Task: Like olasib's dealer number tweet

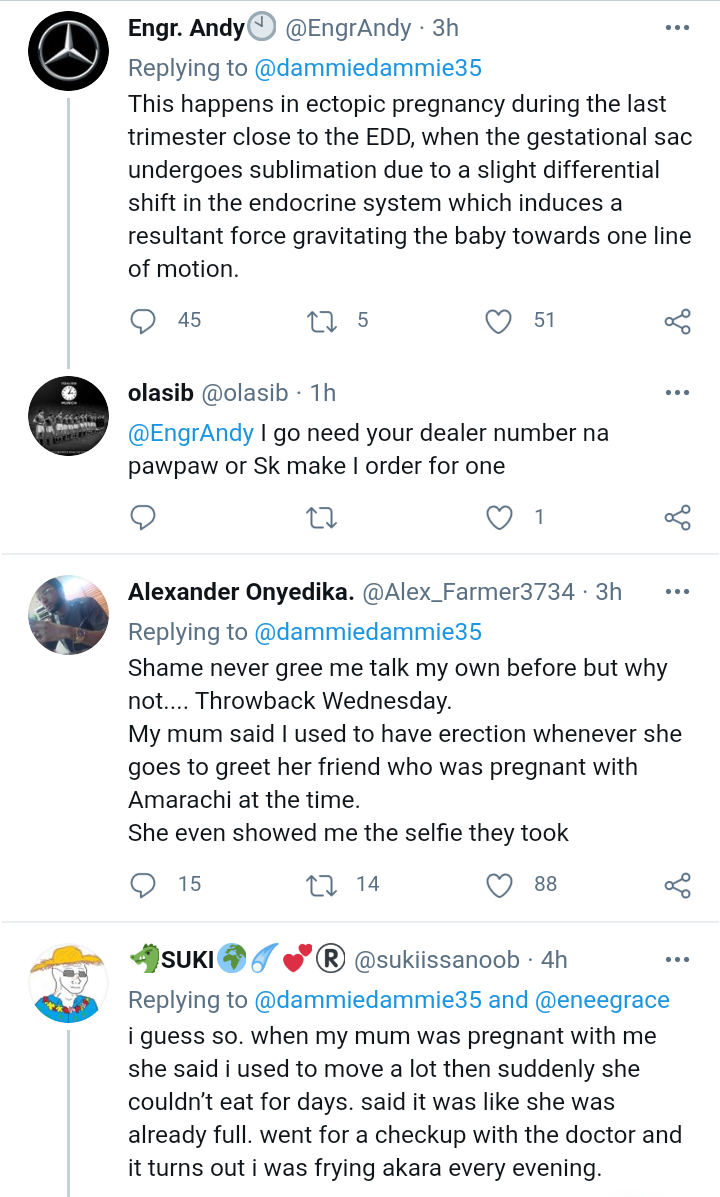Action: 498,517
